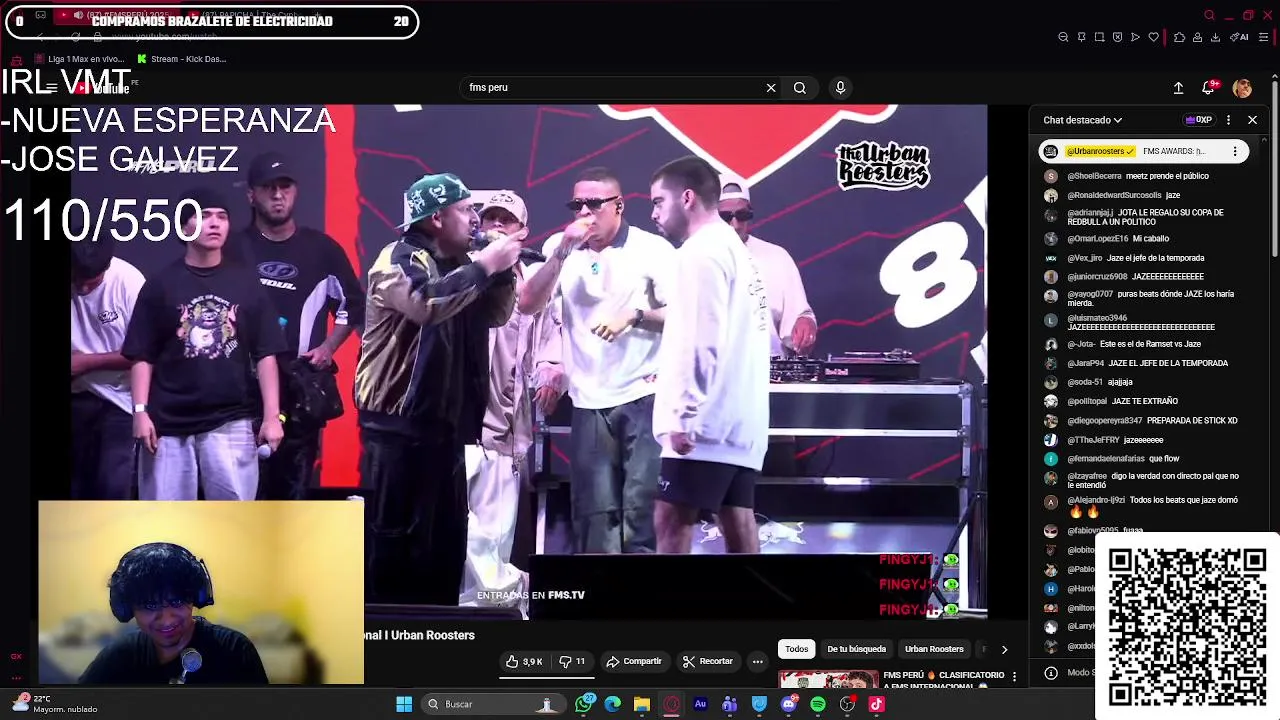Open the browser AI assistant icon
Image resolution: width=1280 pixels, height=720 pixels.
point(1239,37)
